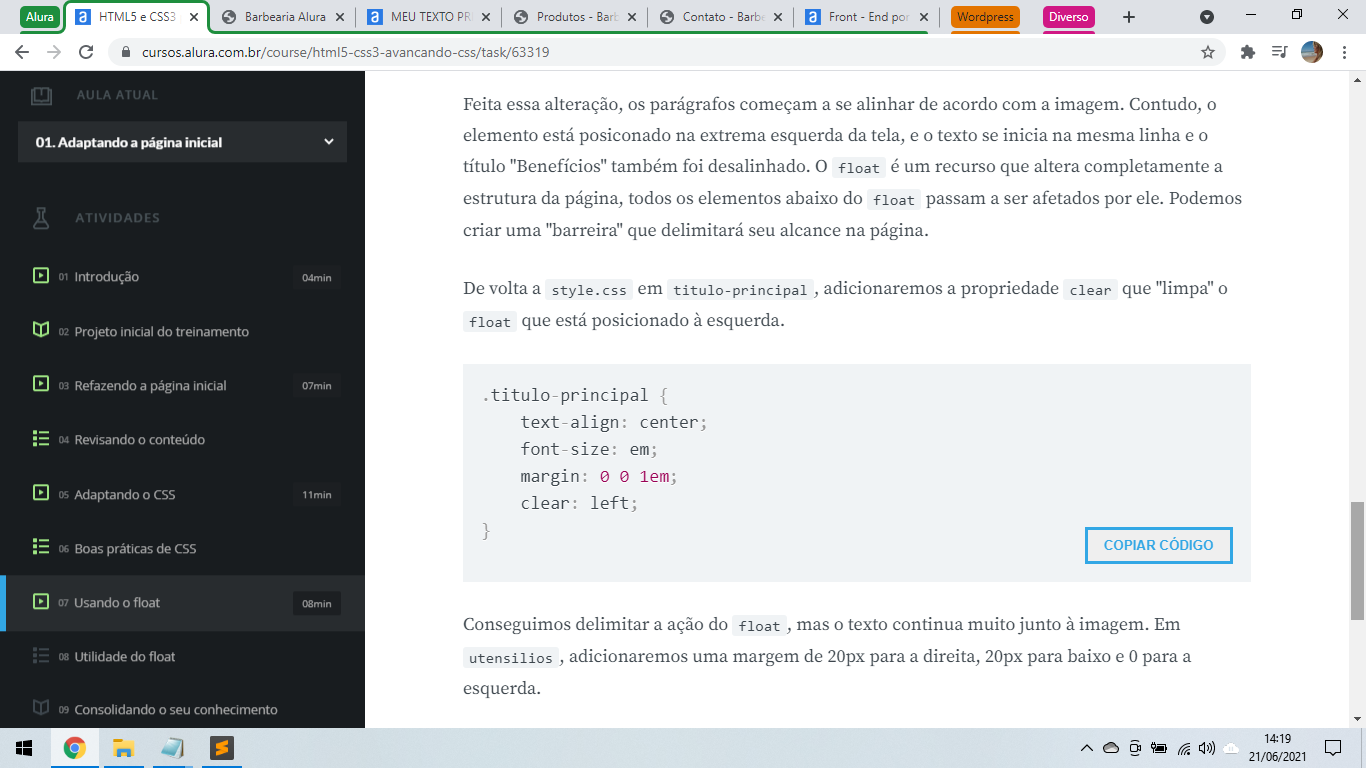Open the media control queue icon
Viewport: 1366px width, 768px height.
[1279, 52]
